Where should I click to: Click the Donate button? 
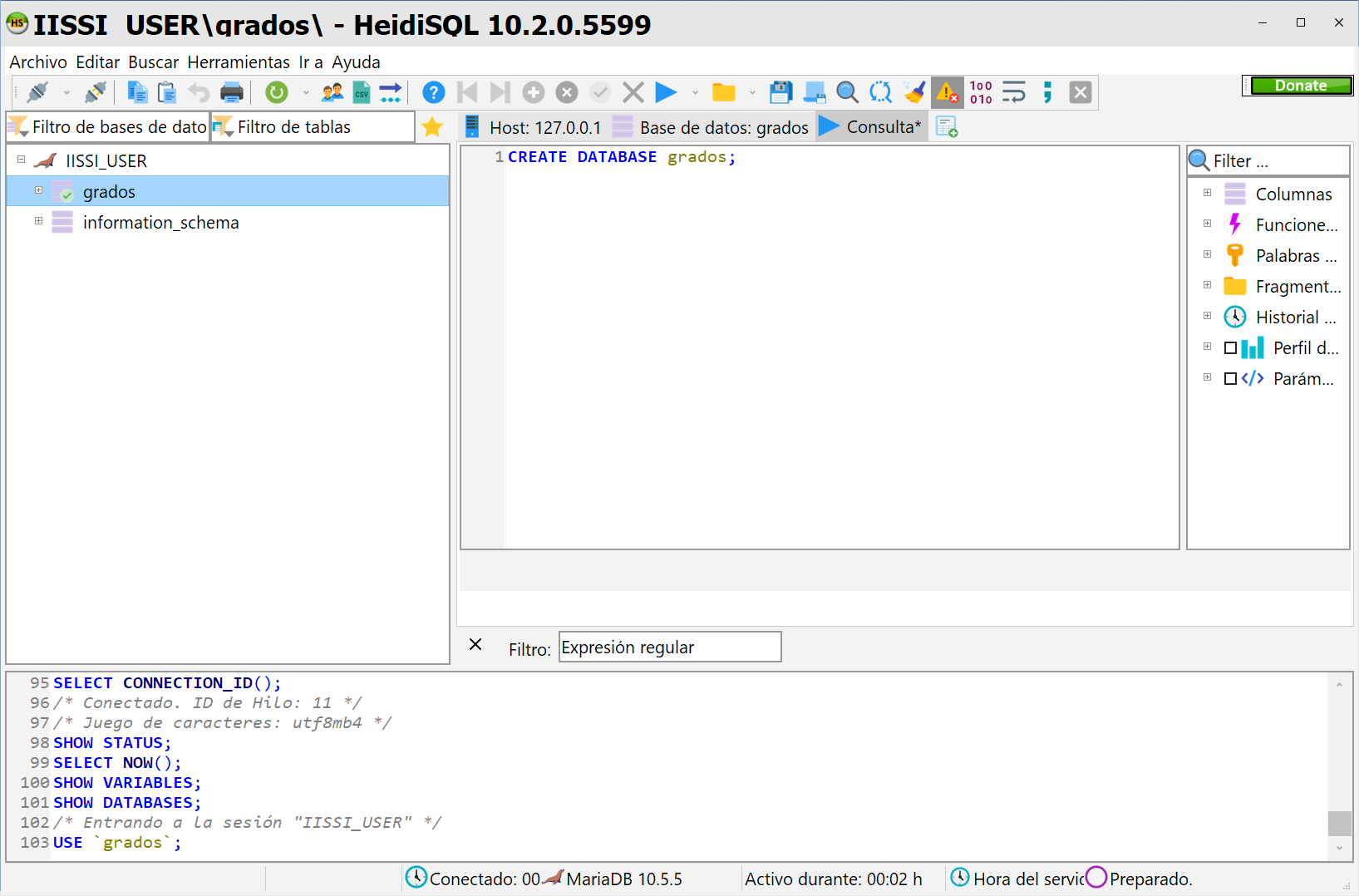1299,85
